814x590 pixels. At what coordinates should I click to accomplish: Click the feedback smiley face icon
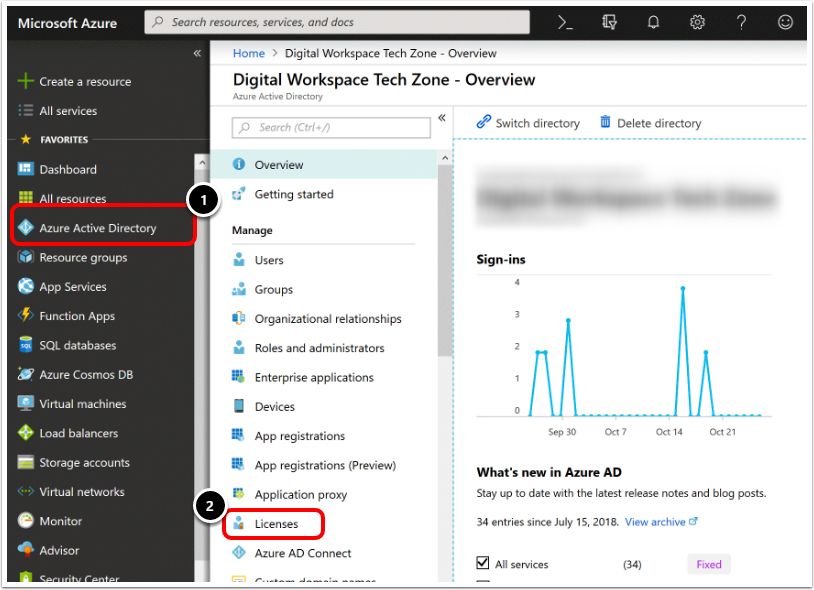coord(785,22)
